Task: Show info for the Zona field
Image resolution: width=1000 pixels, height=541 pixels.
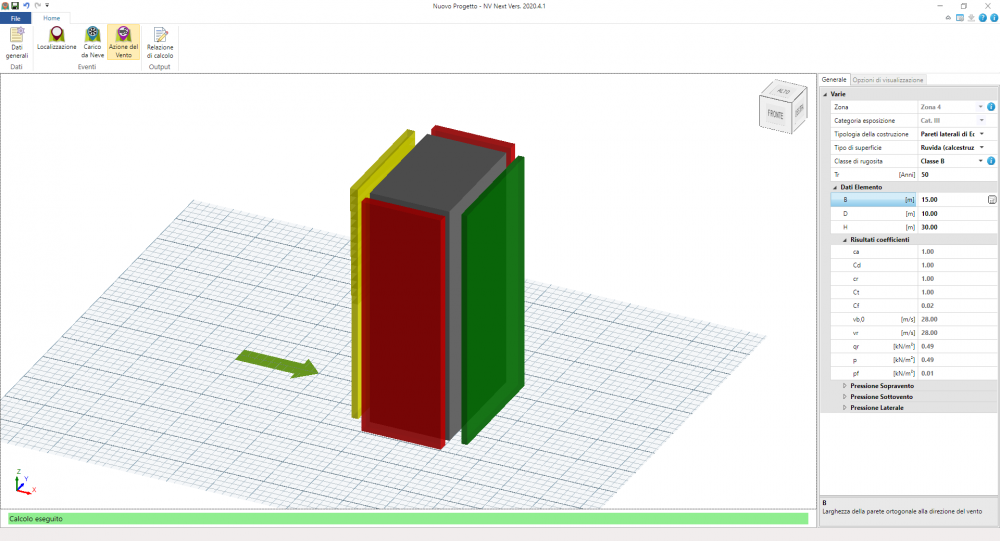Action: [x=991, y=107]
